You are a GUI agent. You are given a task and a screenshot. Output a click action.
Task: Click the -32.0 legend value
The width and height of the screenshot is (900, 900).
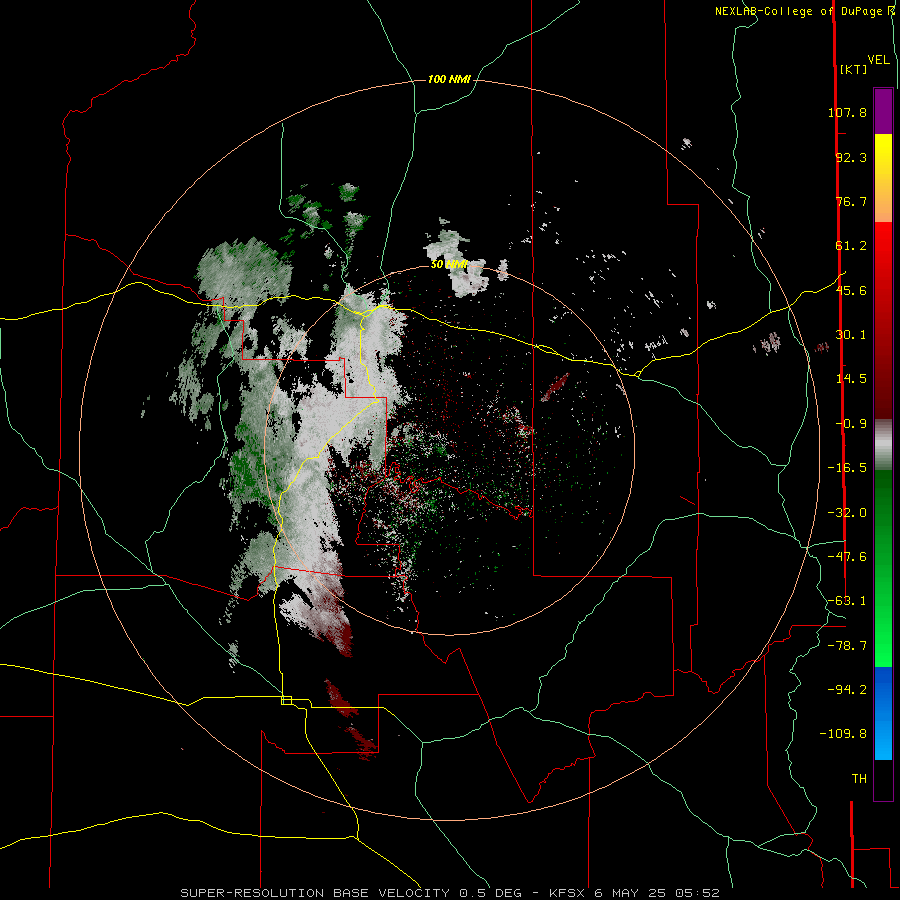pyautogui.click(x=847, y=513)
